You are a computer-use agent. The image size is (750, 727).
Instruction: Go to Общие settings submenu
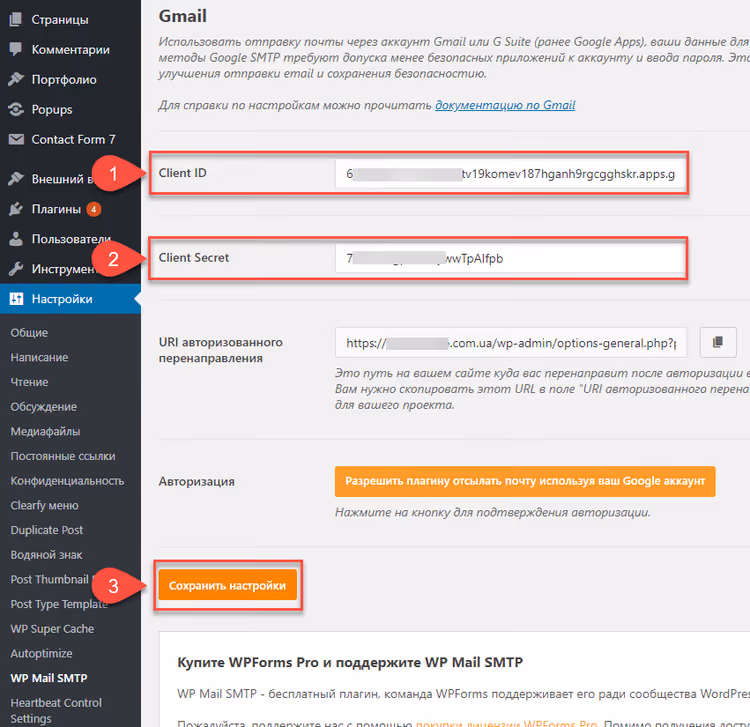tap(29, 332)
